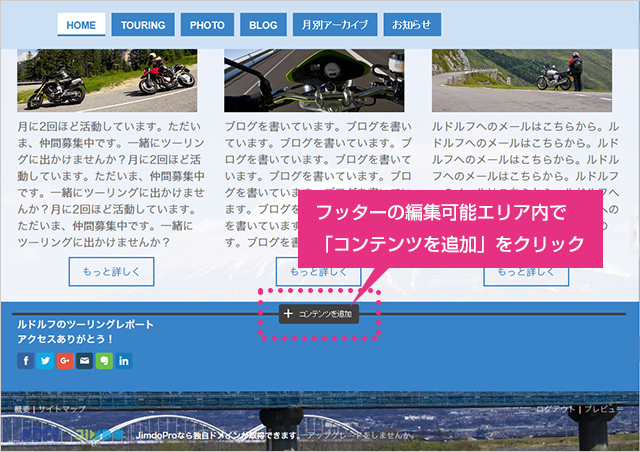Open the two racing motorcycles photo
The height and width of the screenshot is (452, 640).
(107, 80)
